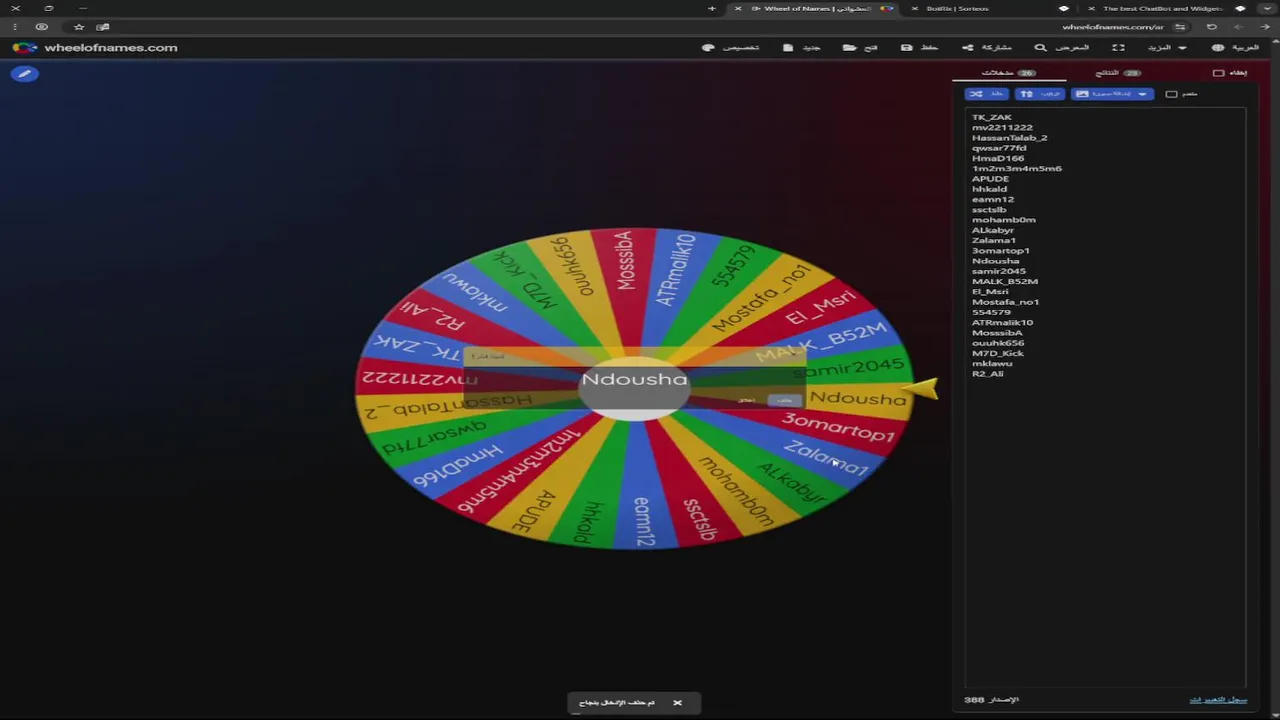Select HmaD166 in entries list

[x=998, y=158]
